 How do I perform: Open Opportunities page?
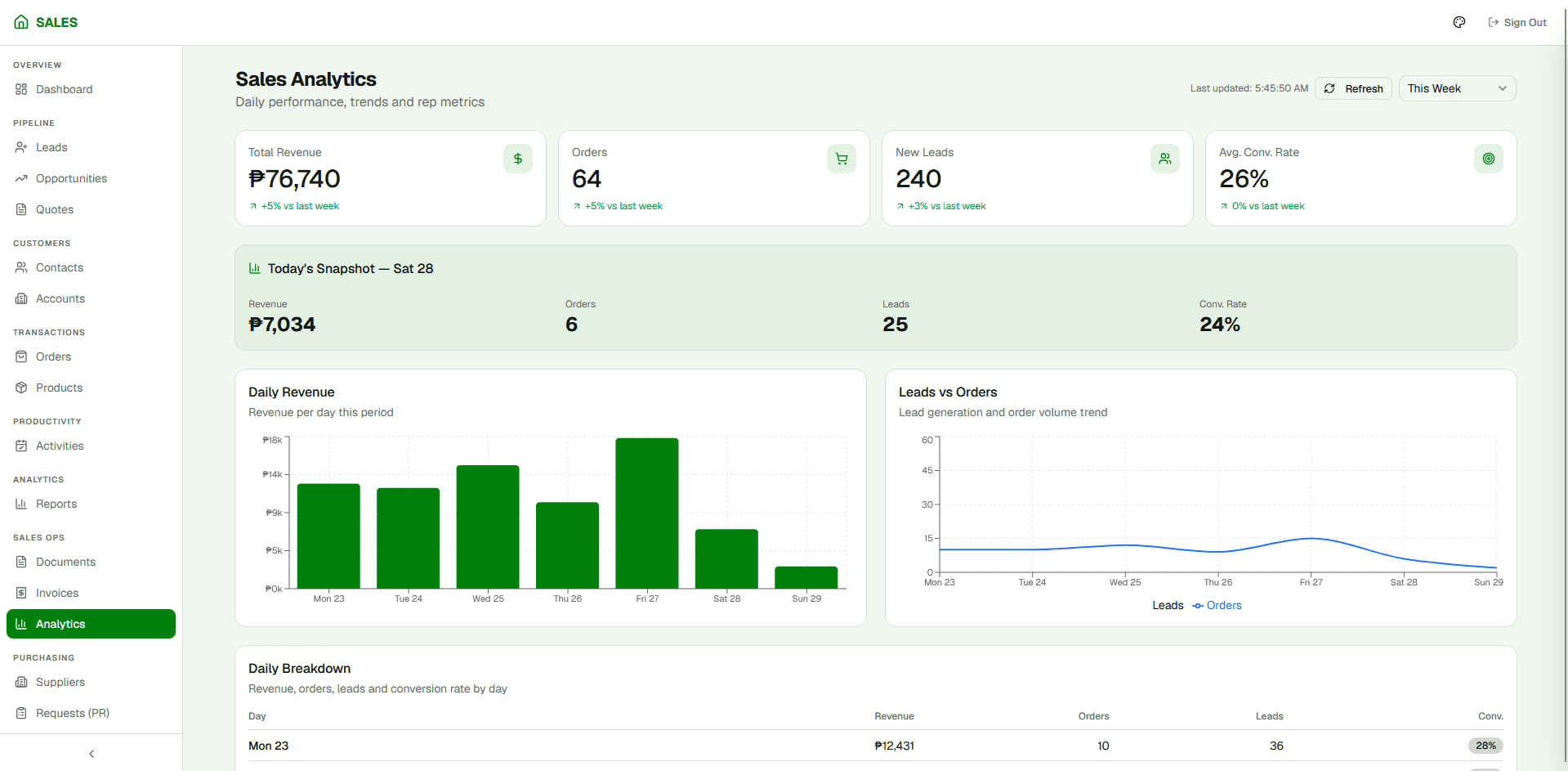coord(91,178)
